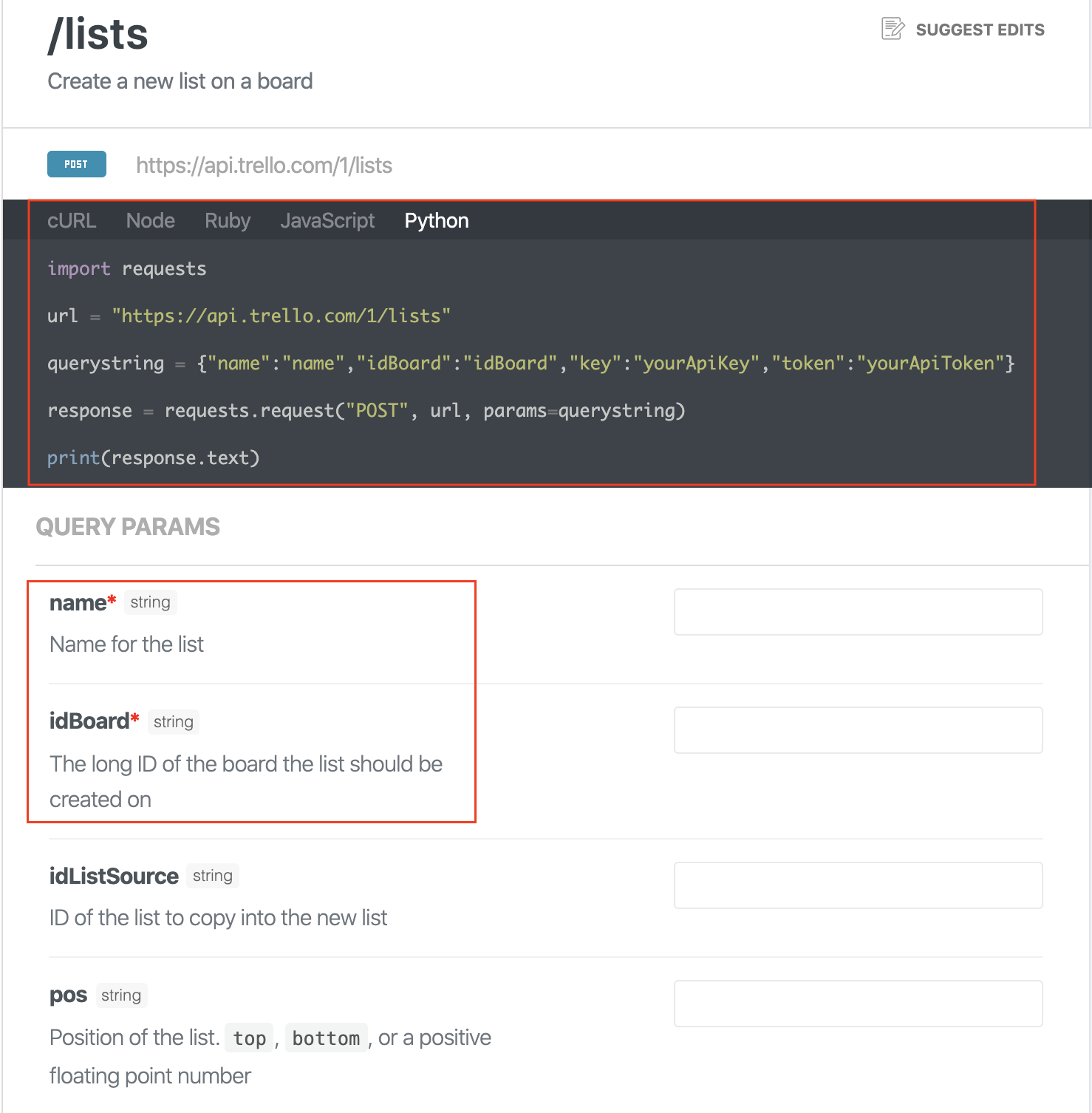The height and width of the screenshot is (1113, 1092).
Task: Focus the idBoard parameter input field
Action: pos(859,730)
